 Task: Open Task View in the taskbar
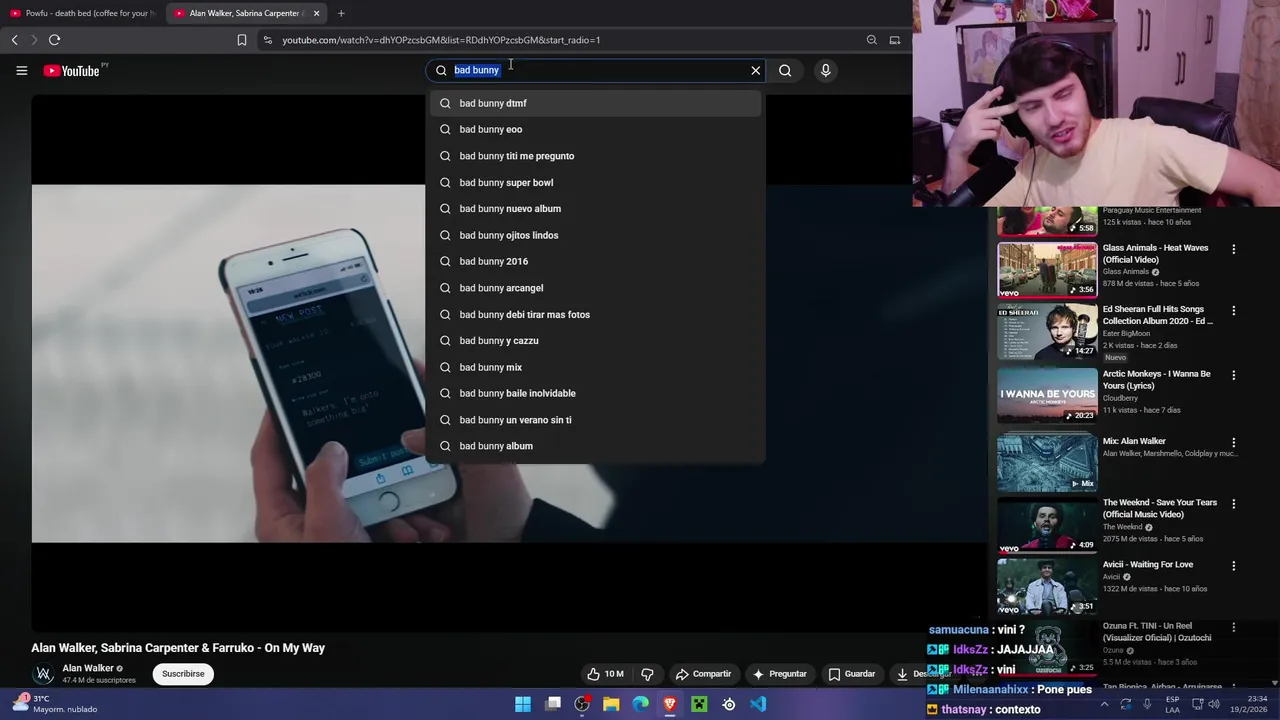click(x=553, y=704)
